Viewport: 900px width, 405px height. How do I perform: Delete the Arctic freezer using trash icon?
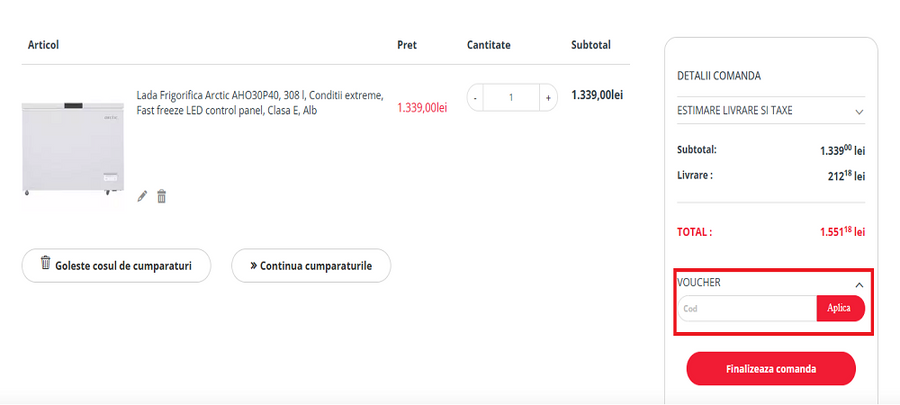[x=161, y=196]
